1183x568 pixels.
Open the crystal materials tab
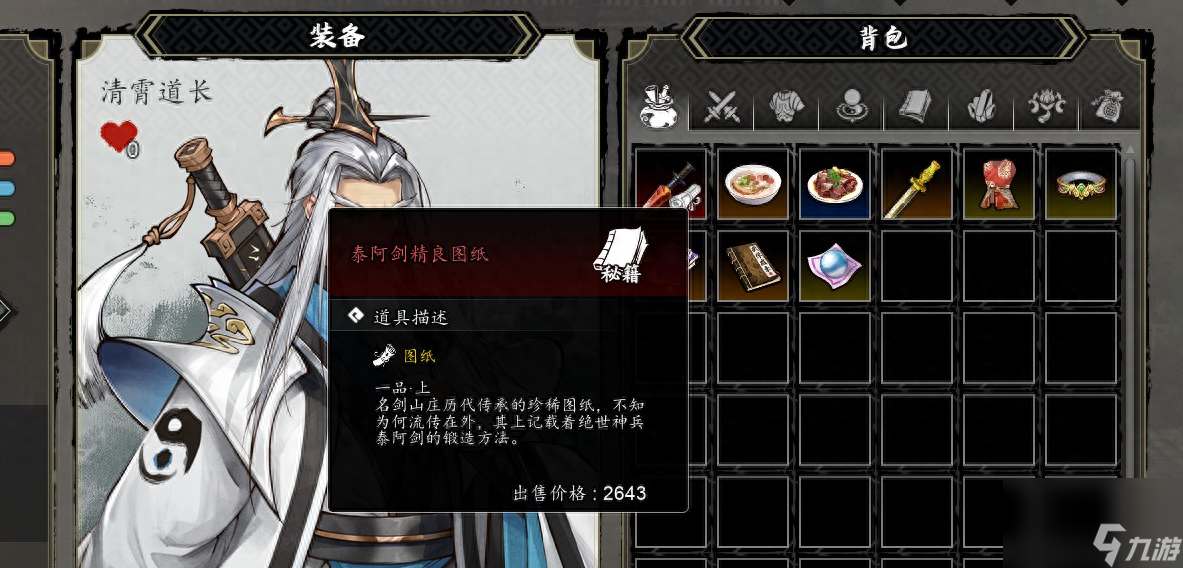[x=981, y=107]
